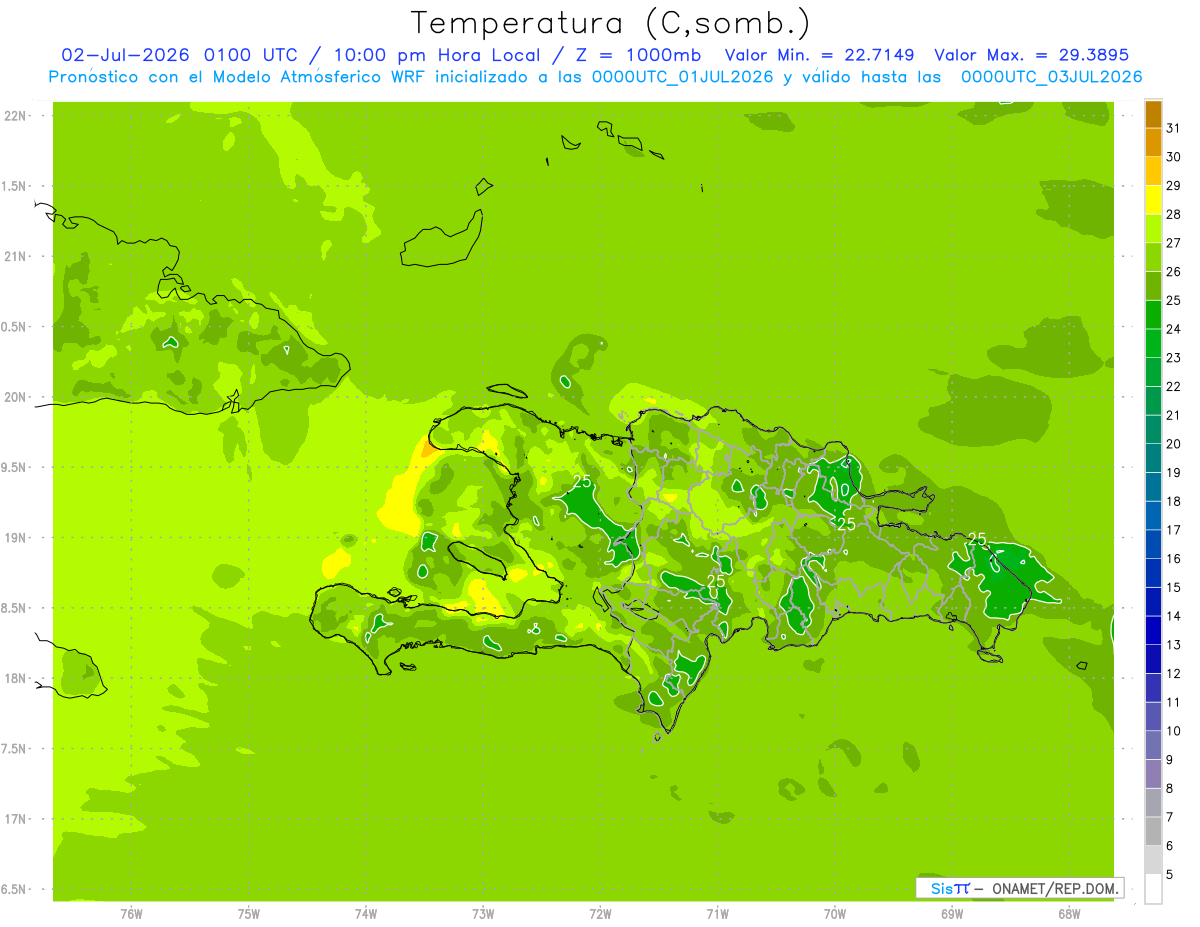Click the color bar label 15
Viewport: 1200px width, 927px height.
coord(1173,588)
